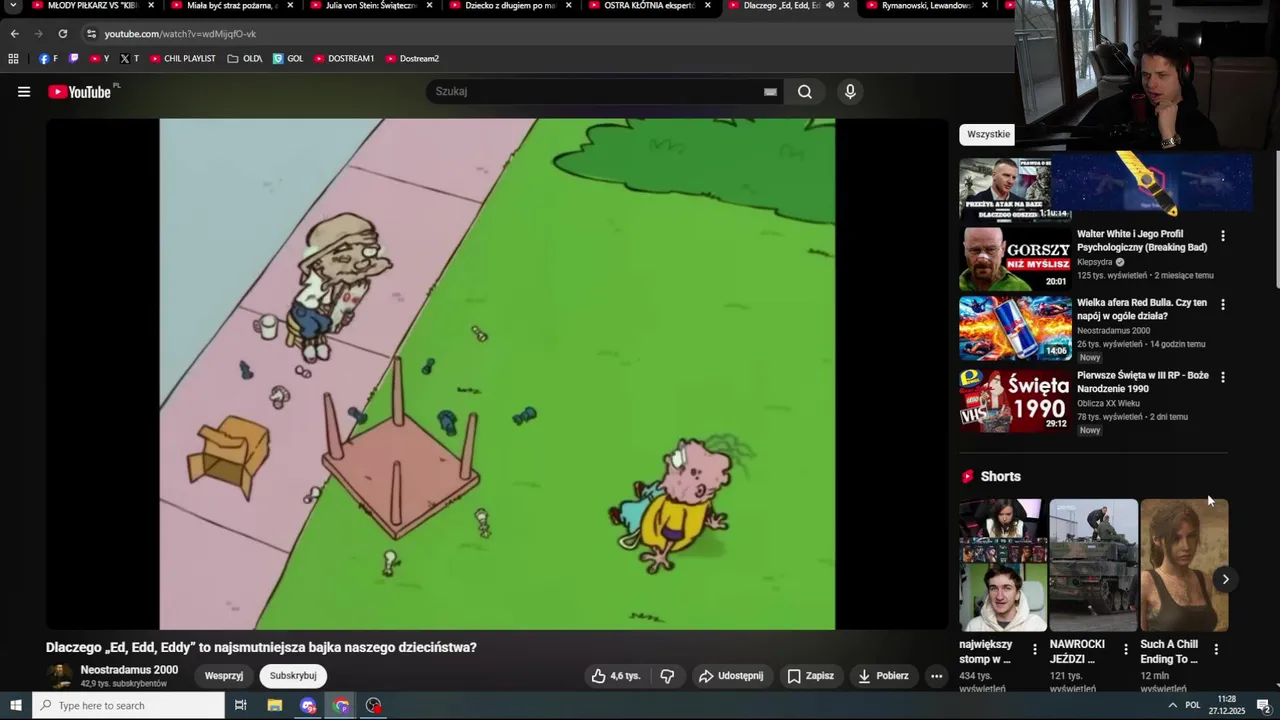Click the taskbar Type here to search box

(x=129, y=706)
